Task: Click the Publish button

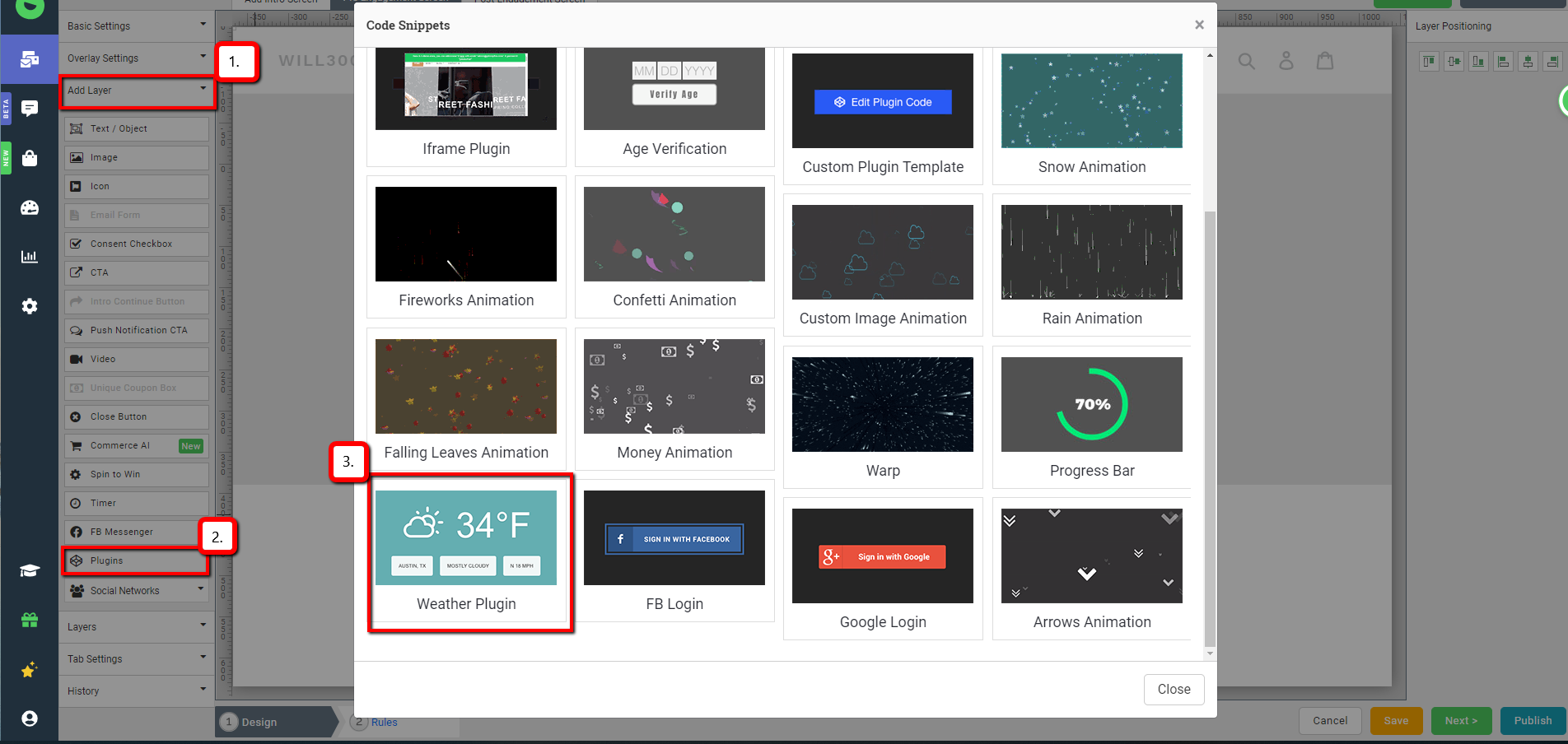Action: [1533, 720]
